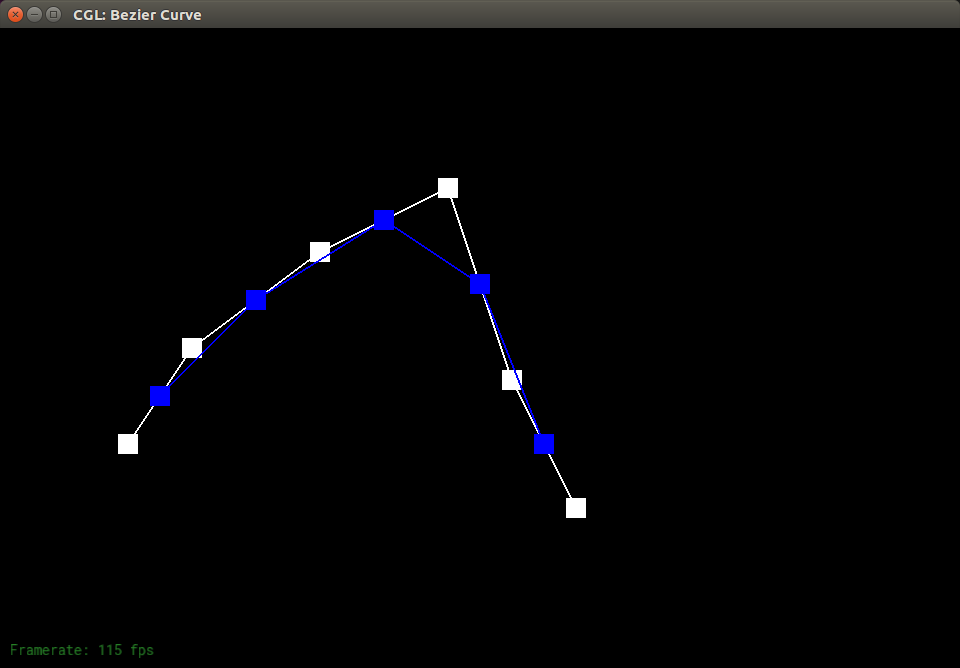Screen dimensions: 960x668
Task: Click the lowest blue point on the right side
Action: pyautogui.click(x=544, y=444)
